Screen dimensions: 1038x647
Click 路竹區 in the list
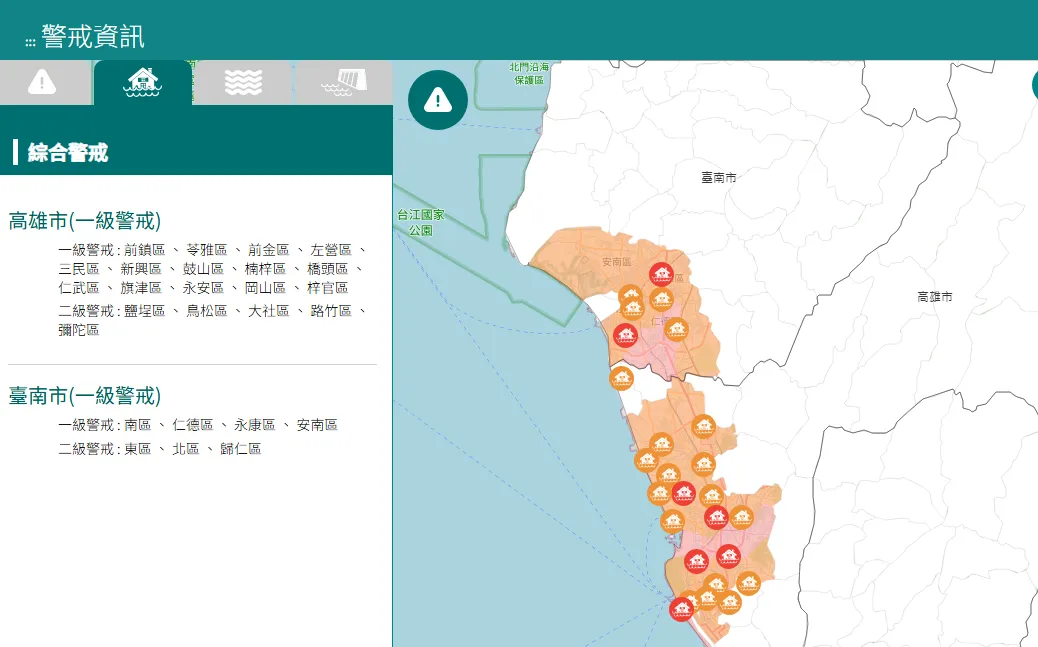[x=331, y=311]
